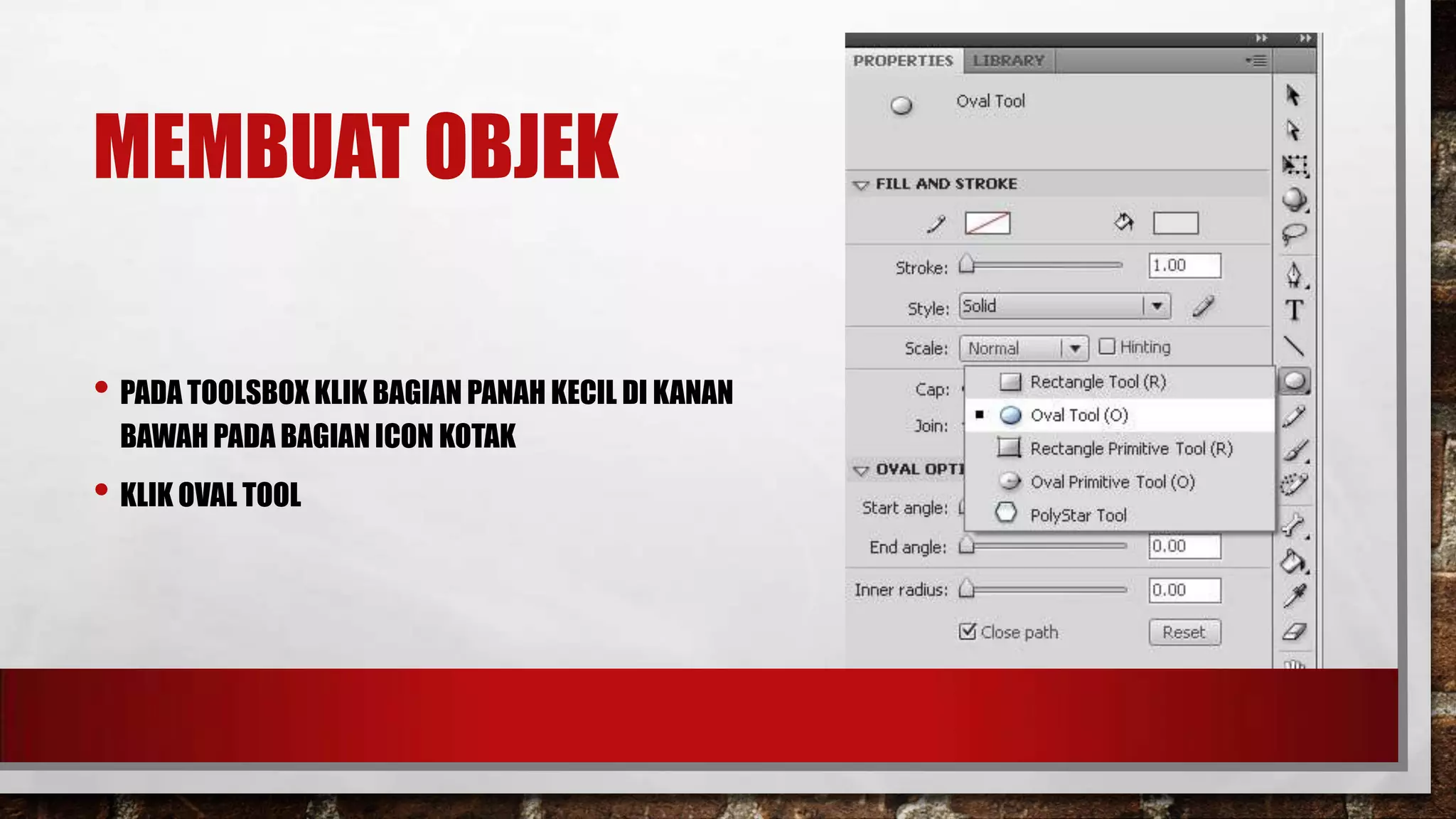Choose Rectangle Tool (R) from flyout
The image size is (1456, 819).
coord(1119,382)
